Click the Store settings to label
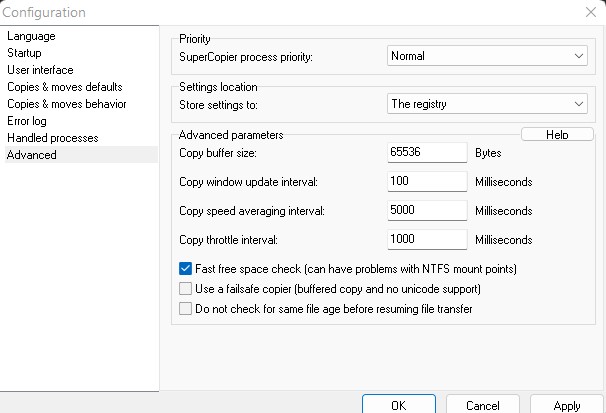 [x=218, y=105]
